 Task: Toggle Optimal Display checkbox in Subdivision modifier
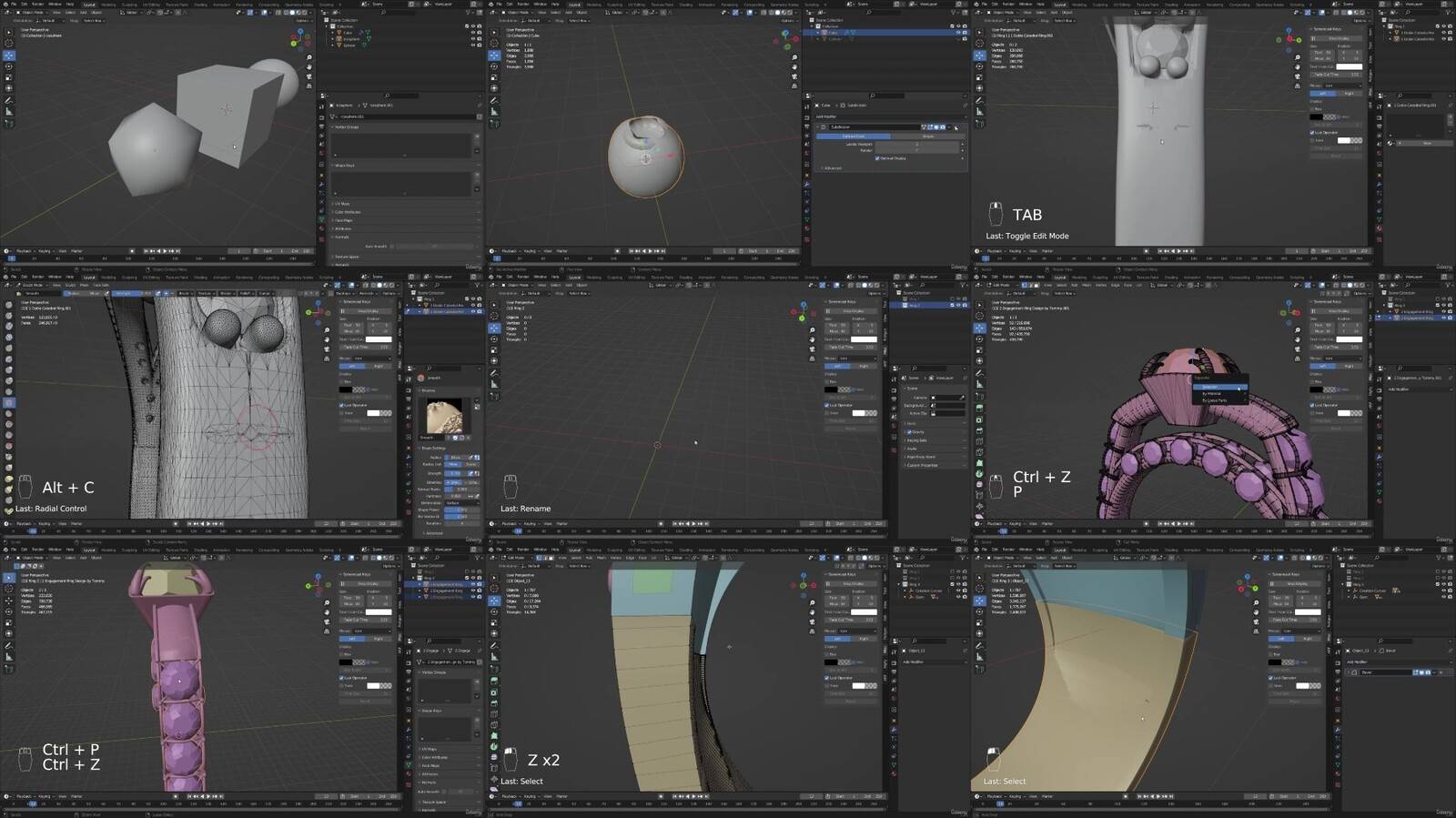tap(877, 158)
